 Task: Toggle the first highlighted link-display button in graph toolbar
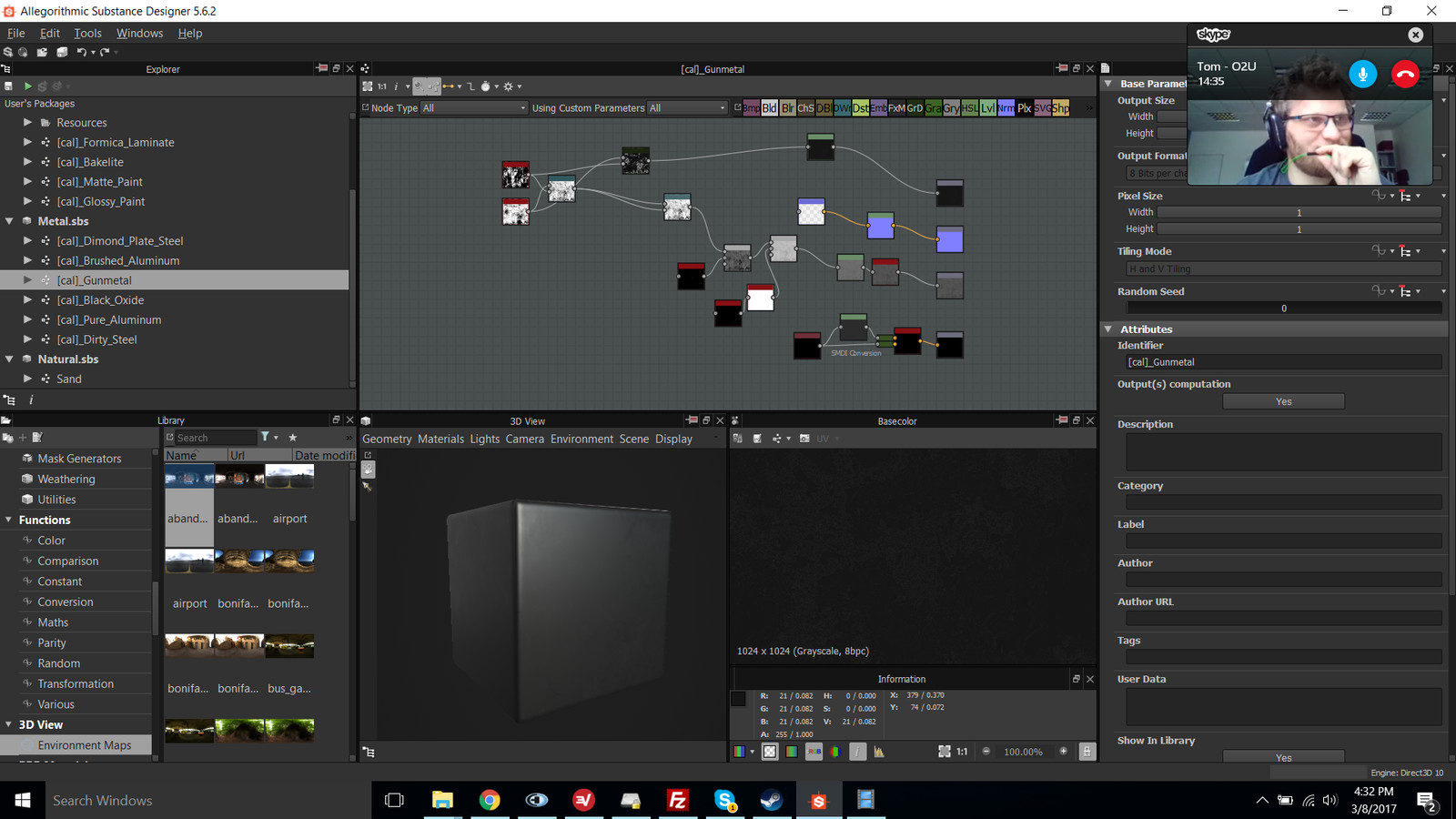click(419, 86)
